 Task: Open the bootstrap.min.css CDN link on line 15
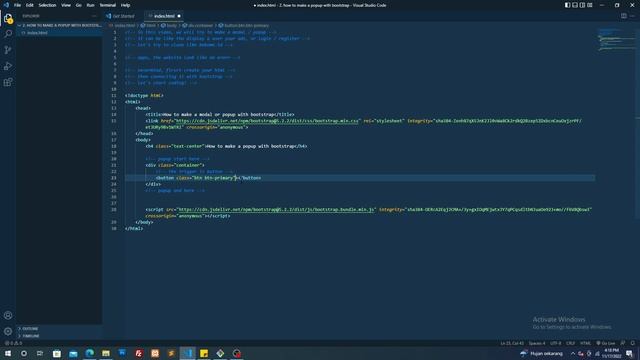coord(267,121)
